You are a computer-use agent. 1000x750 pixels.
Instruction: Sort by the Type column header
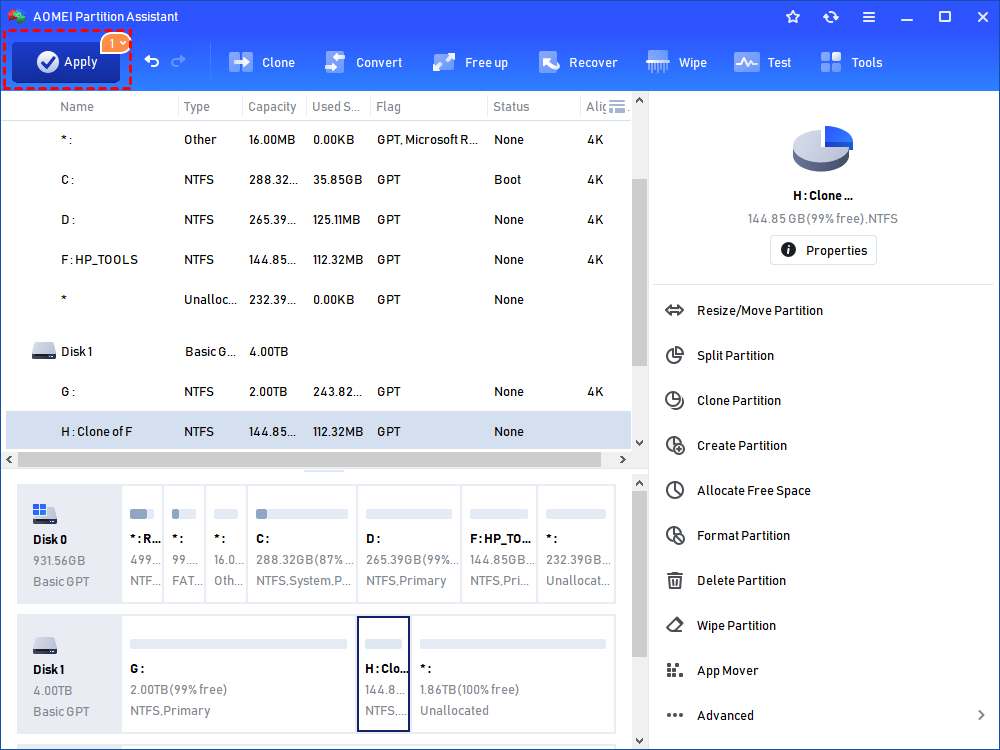click(196, 107)
